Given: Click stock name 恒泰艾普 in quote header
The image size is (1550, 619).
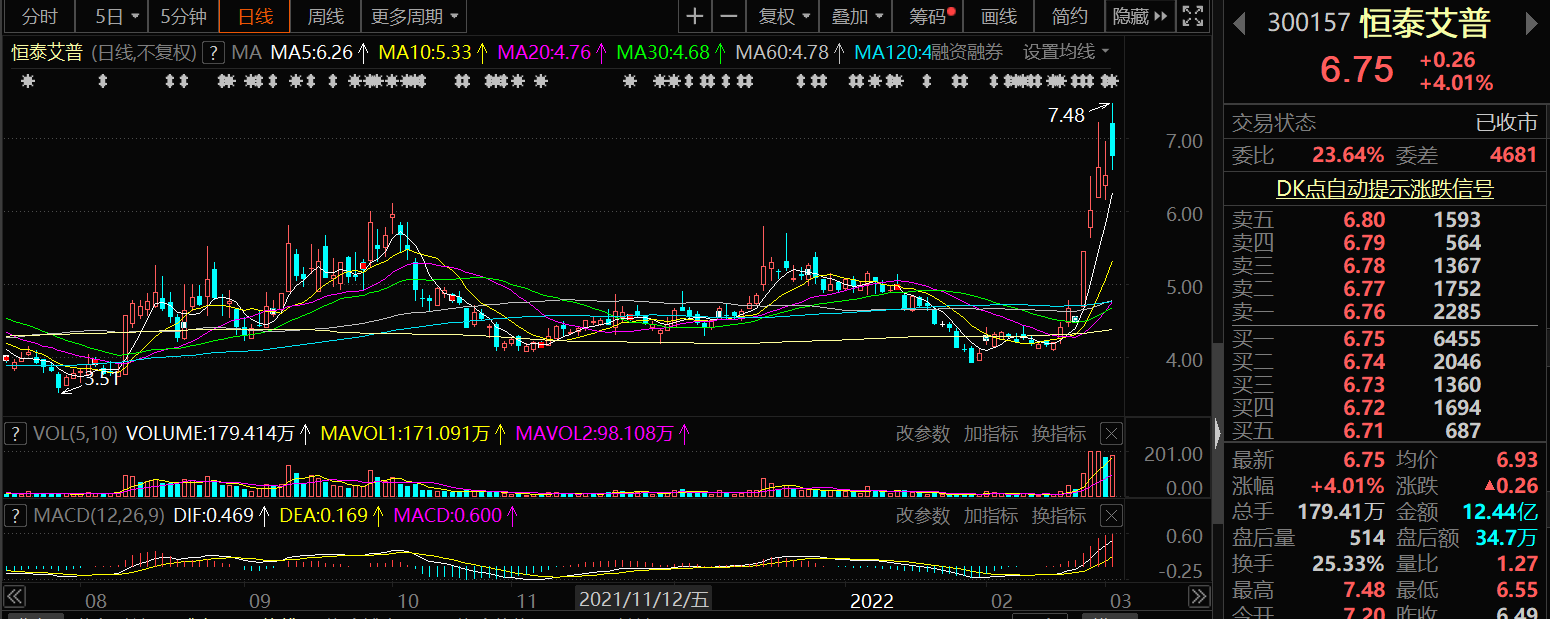Looking at the screenshot, I should pyautogui.click(x=1426, y=23).
